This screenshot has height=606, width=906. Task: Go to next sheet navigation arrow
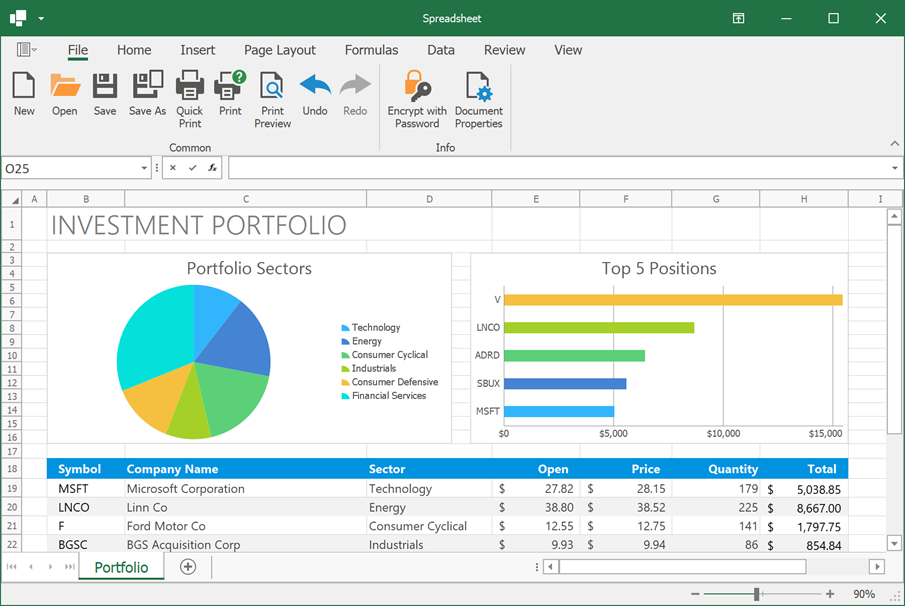(x=50, y=567)
